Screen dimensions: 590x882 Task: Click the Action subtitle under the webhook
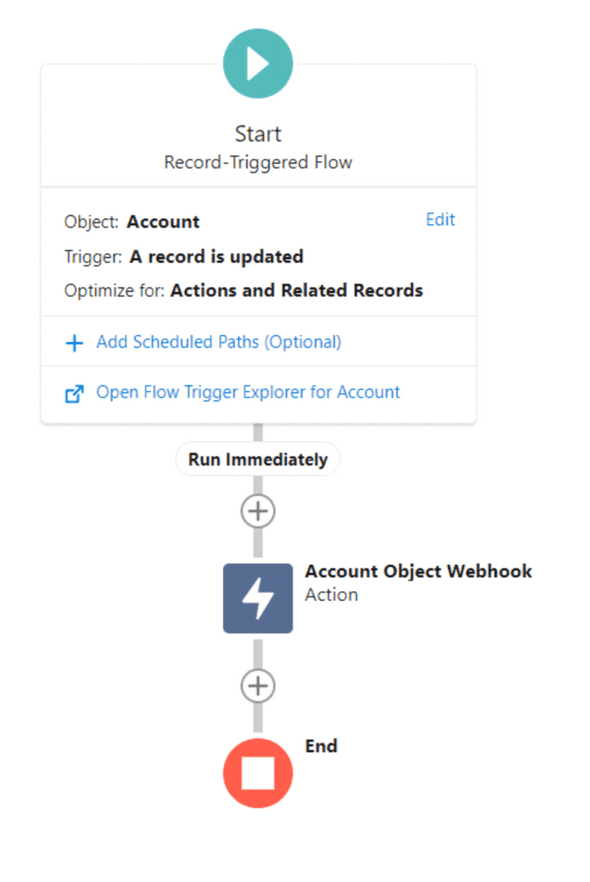331,595
